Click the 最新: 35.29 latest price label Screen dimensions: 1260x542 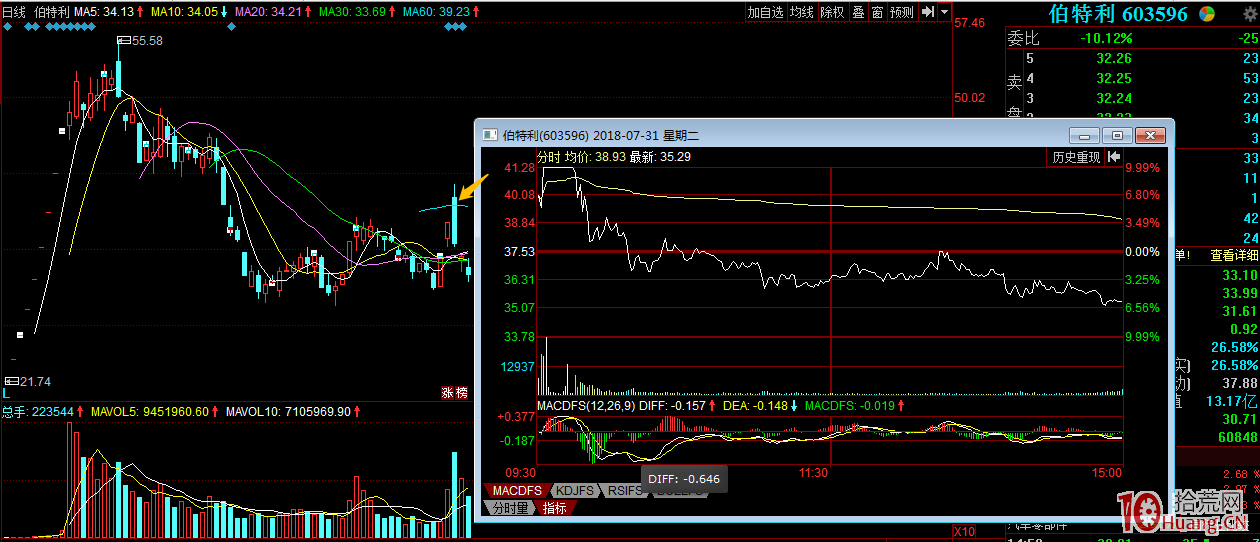pos(660,157)
